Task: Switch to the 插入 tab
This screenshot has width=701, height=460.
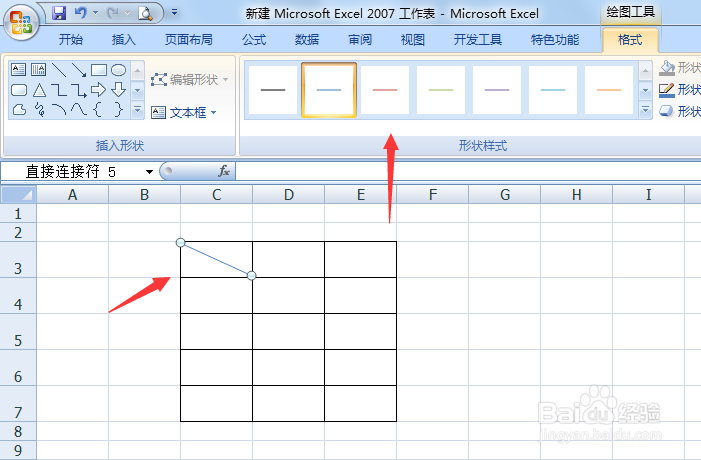Action: (x=124, y=40)
